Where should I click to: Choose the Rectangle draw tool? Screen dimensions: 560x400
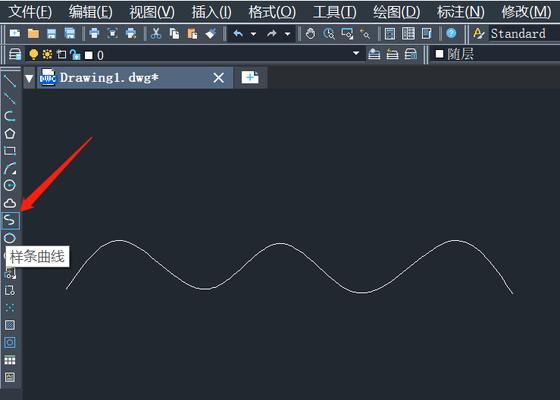(x=10, y=151)
